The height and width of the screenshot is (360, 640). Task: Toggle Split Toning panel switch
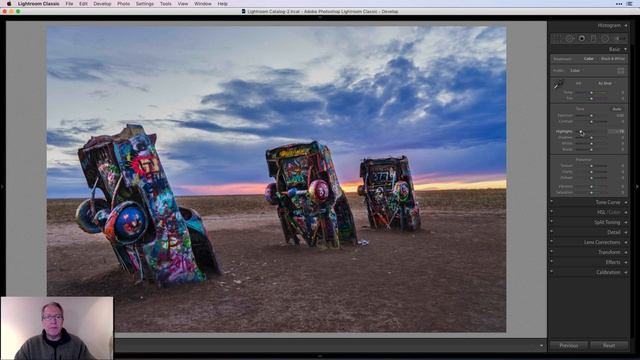(x=551, y=221)
